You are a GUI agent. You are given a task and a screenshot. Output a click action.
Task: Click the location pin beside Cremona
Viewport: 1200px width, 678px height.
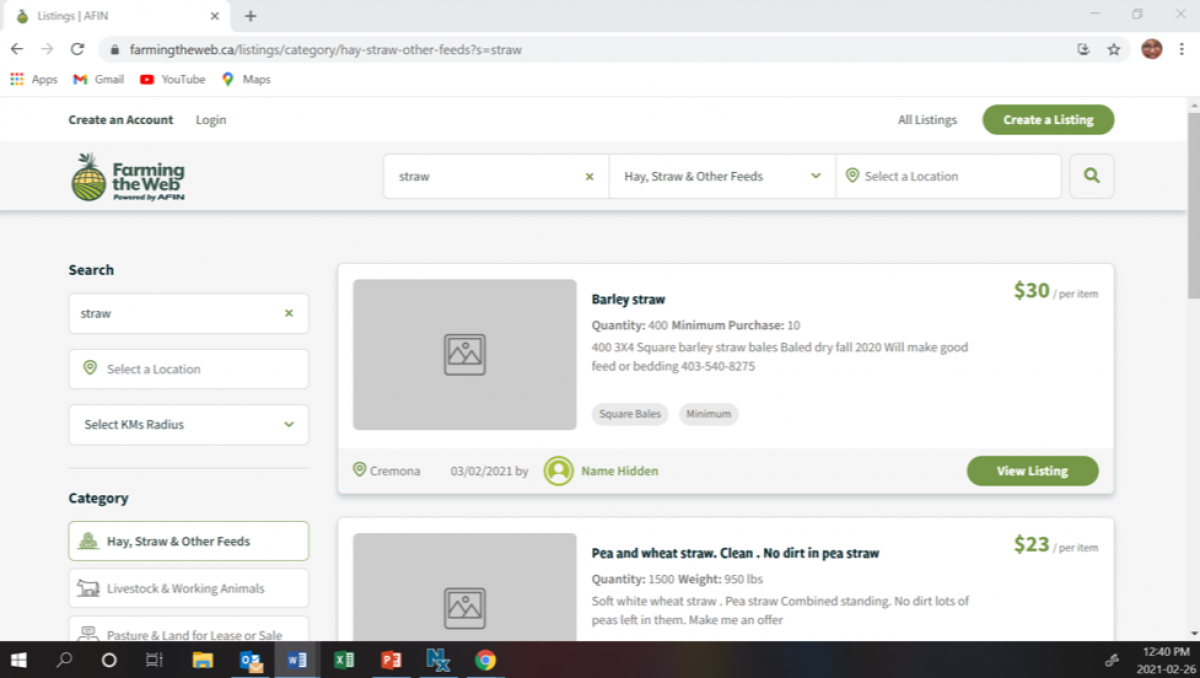tap(359, 470)
